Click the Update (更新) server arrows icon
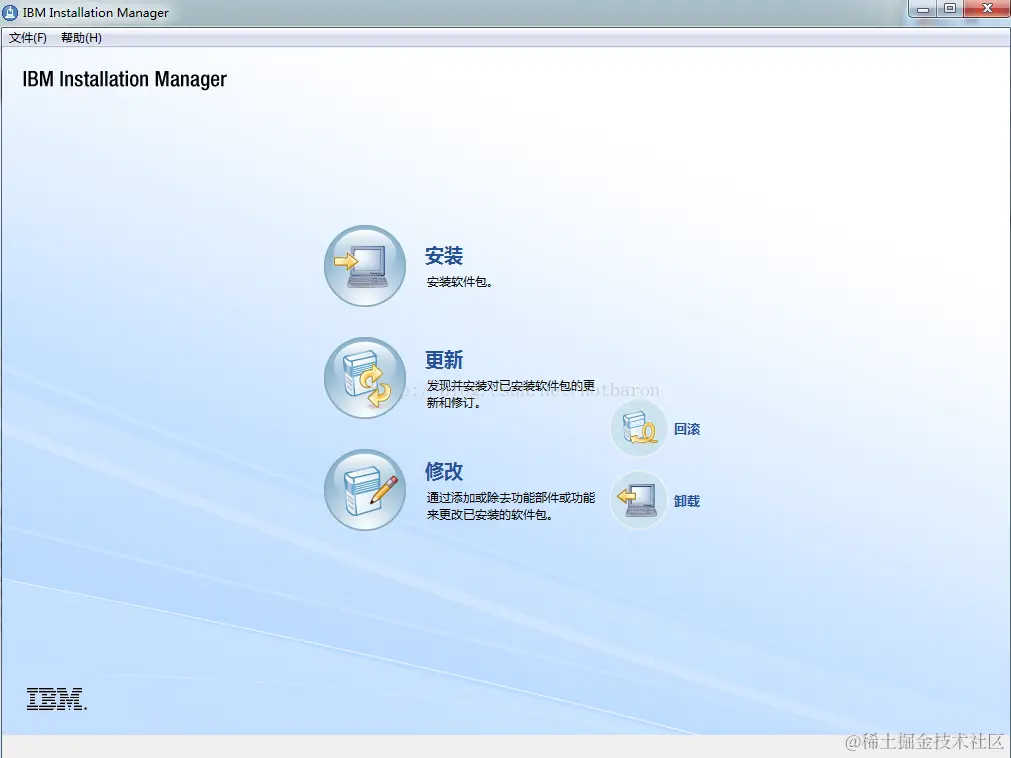 pyautogui.click(x=365, y=378)
